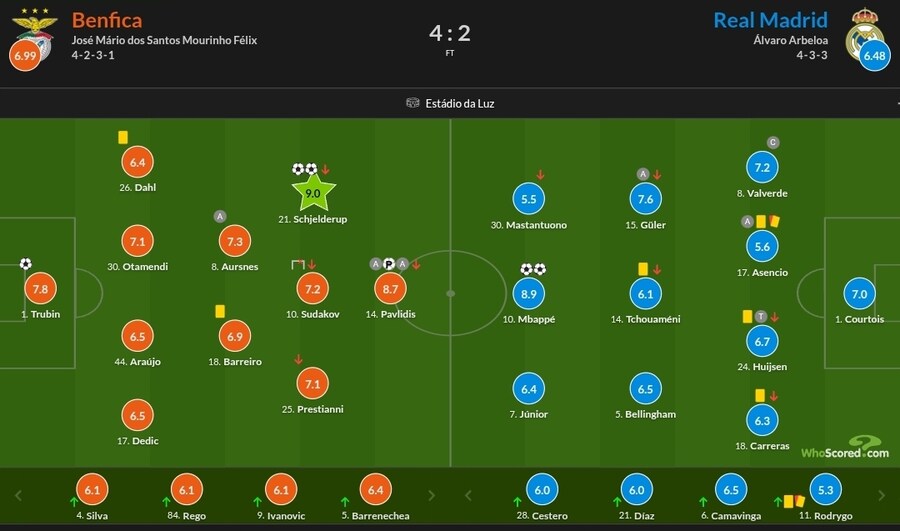Open the Benfica team name link
The width and height of the screenshot is (900, 531).
coord(106,20)
